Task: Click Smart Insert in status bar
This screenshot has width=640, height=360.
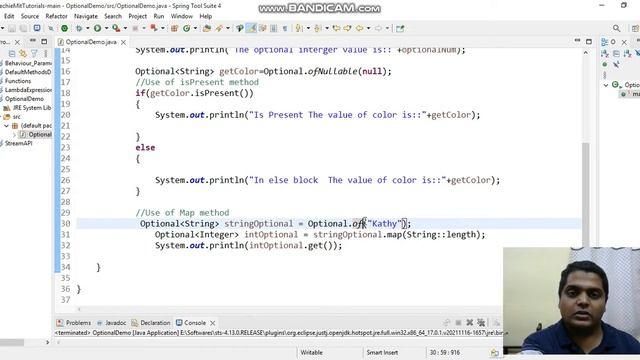Action: point(382,352)
